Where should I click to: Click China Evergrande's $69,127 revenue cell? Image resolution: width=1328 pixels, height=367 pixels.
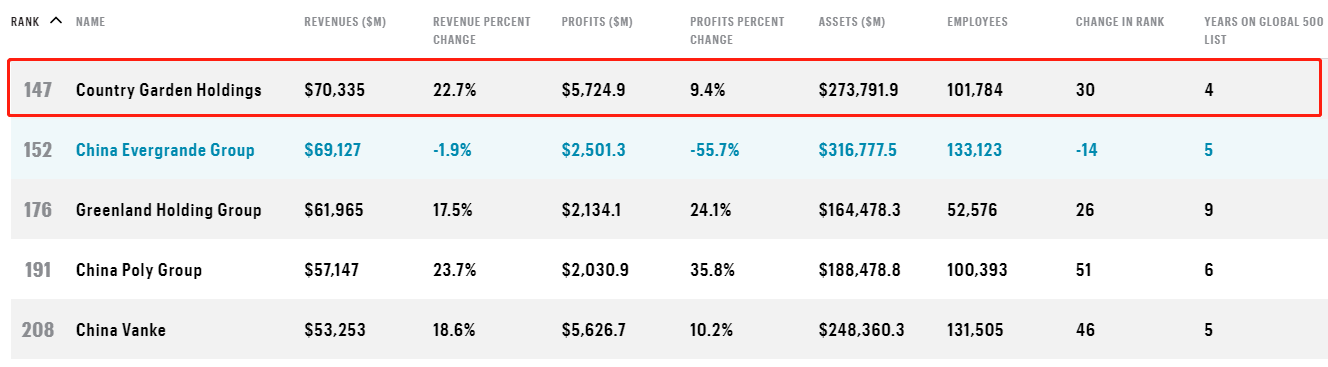[x=333, y=150]
